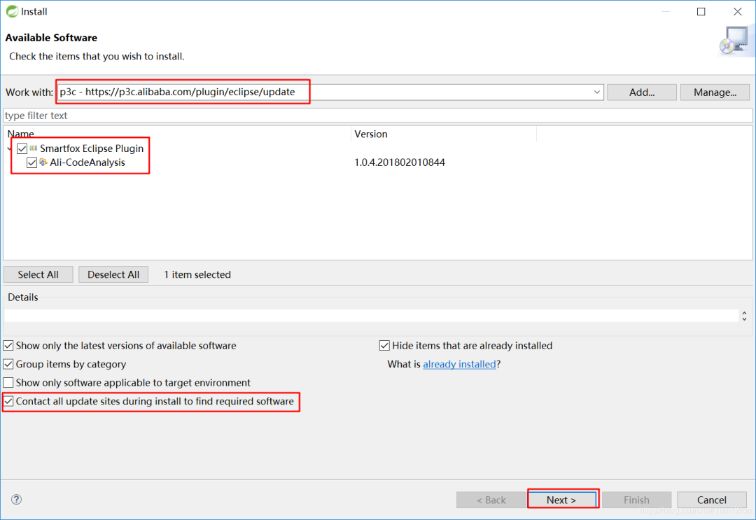The width and height of the screenshot is (756, 520).
Task: Click the Next > button
Action: tap(563, 499)
